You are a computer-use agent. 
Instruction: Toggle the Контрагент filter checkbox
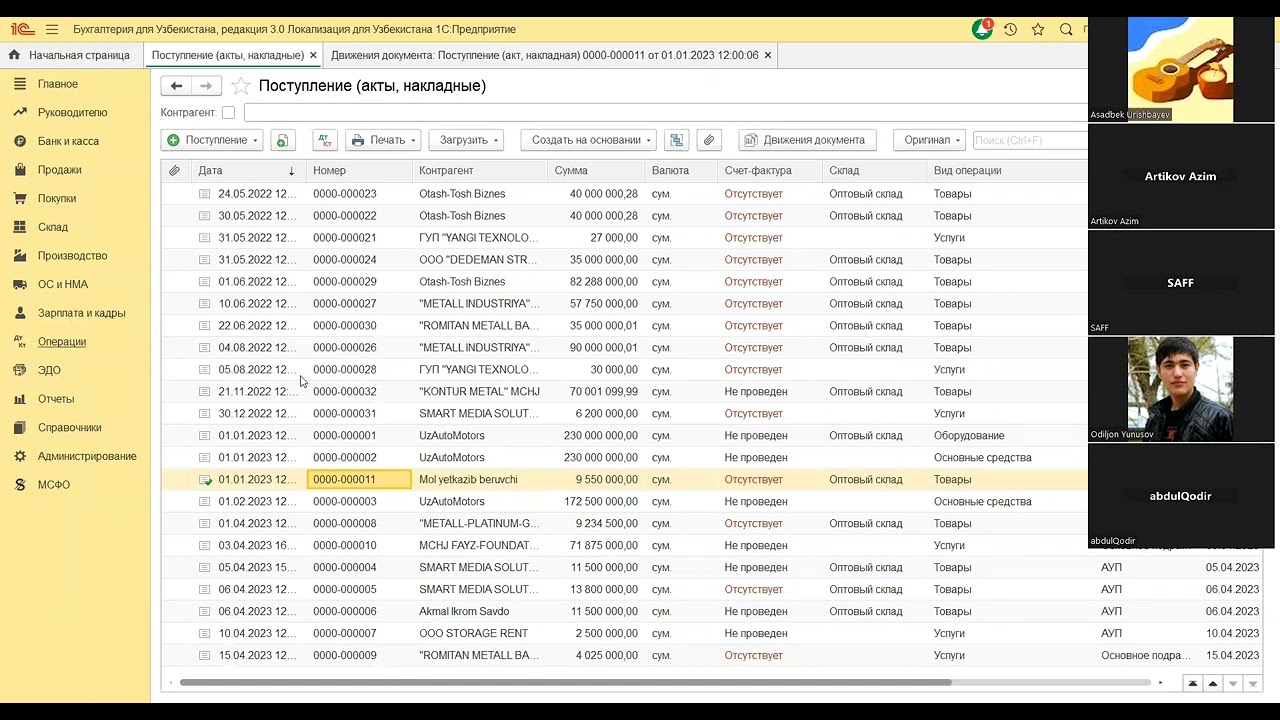click(x=228, y=113)
